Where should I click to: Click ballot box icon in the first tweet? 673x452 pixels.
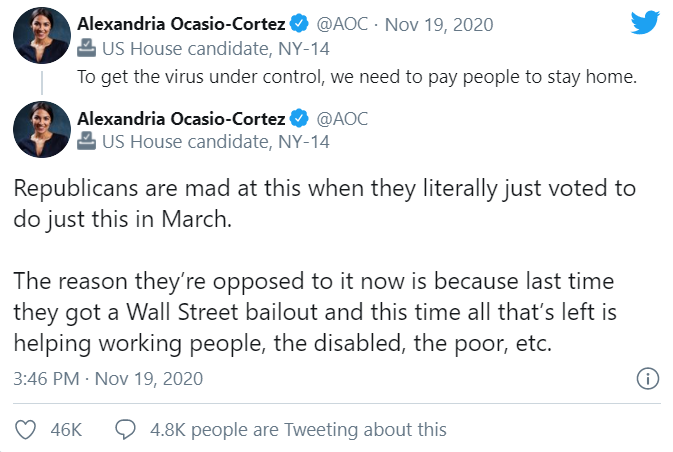tap(86, 48)
